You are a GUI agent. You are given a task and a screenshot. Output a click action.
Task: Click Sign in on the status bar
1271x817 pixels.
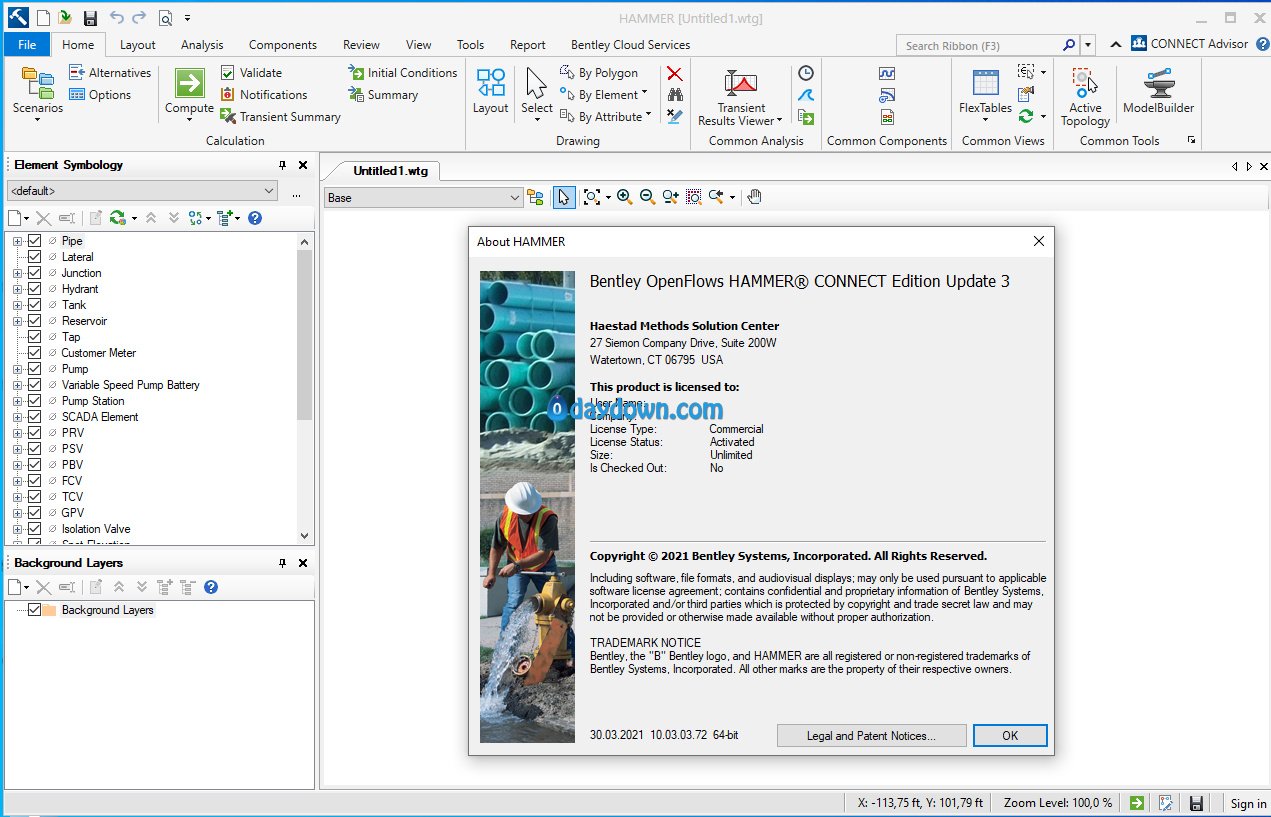(1248, 803)
